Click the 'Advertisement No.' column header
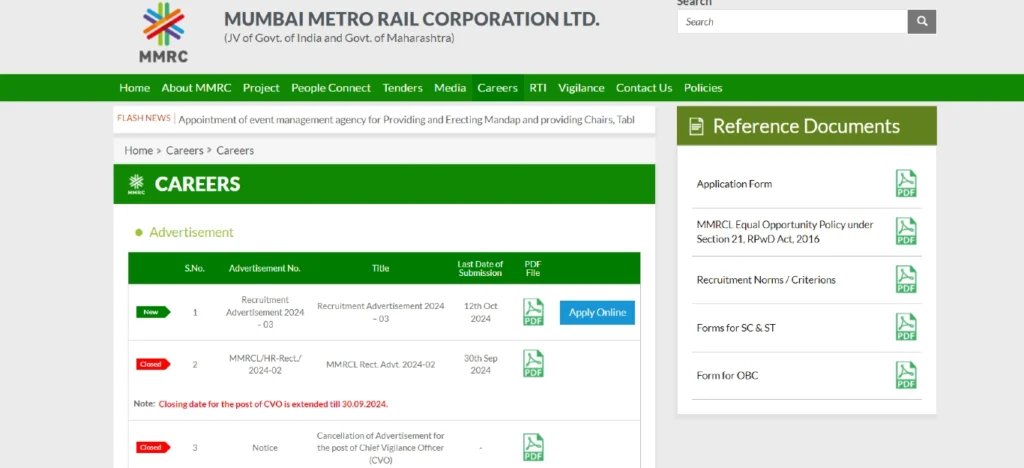This screenshot has width=1024, height=468. coord(264,268)
